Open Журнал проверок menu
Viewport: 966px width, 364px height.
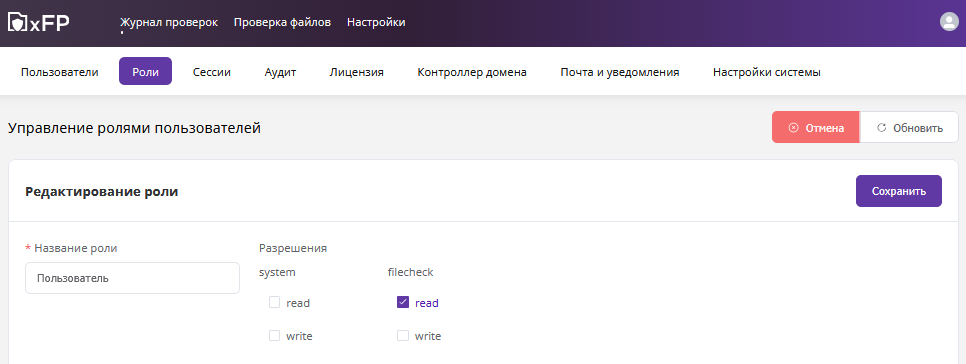pos(169,22)
